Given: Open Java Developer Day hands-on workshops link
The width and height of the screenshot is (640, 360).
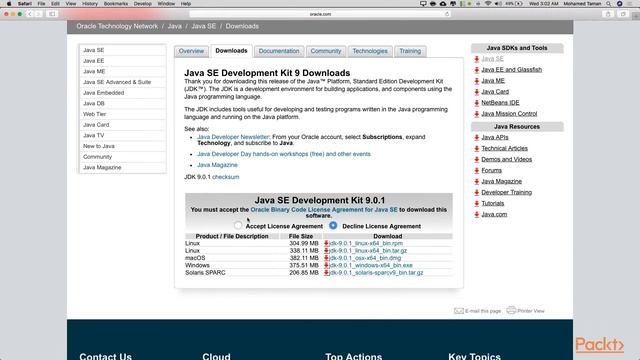Looking at the screenshot, I should tap(284, 154).
